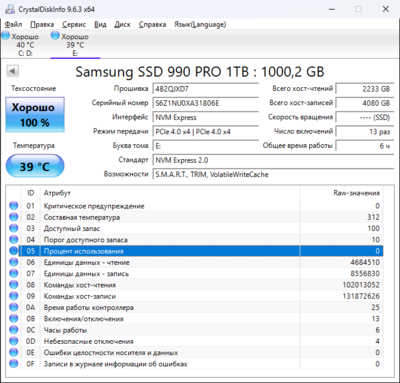
Task: Click the status circle for attribute 0A
Action: (14, 307)
